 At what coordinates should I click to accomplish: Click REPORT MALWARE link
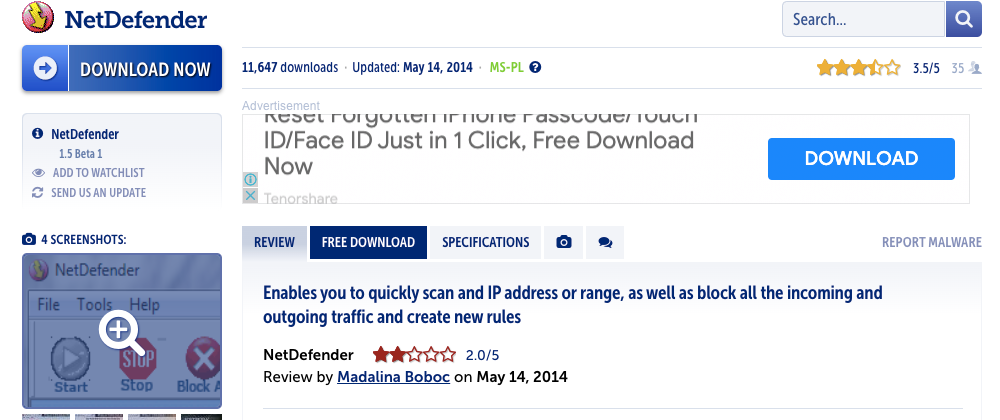tap(932, 242)
